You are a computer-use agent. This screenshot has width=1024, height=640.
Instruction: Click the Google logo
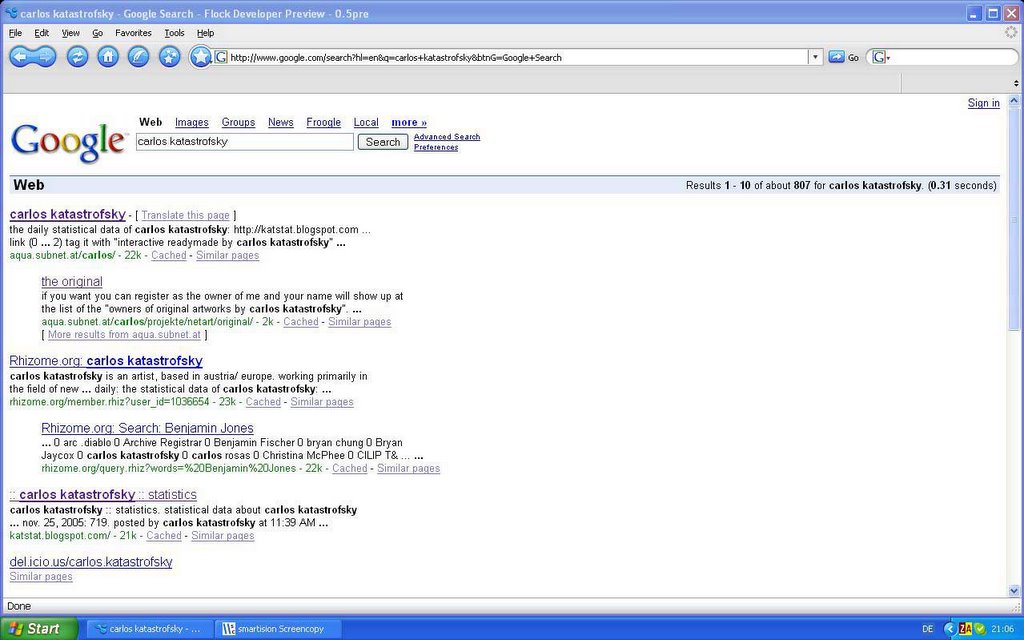click(x=68, y=142)
